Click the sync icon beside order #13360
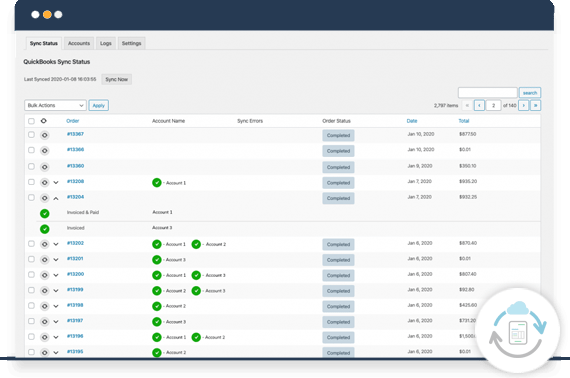This screenshot has height=378, width=570. point(44,167)
